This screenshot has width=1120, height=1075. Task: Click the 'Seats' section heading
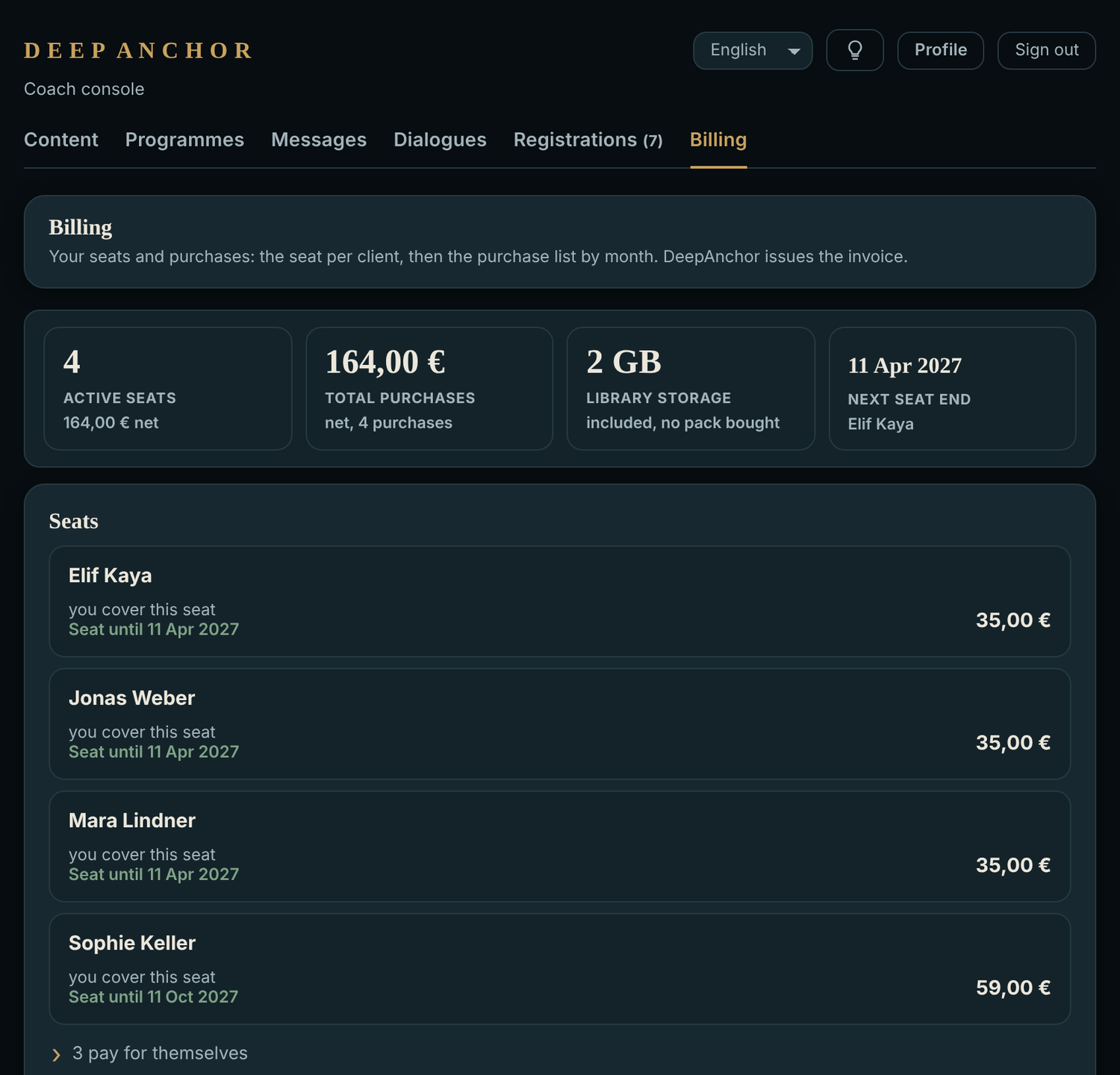click(x=73, y=521)
